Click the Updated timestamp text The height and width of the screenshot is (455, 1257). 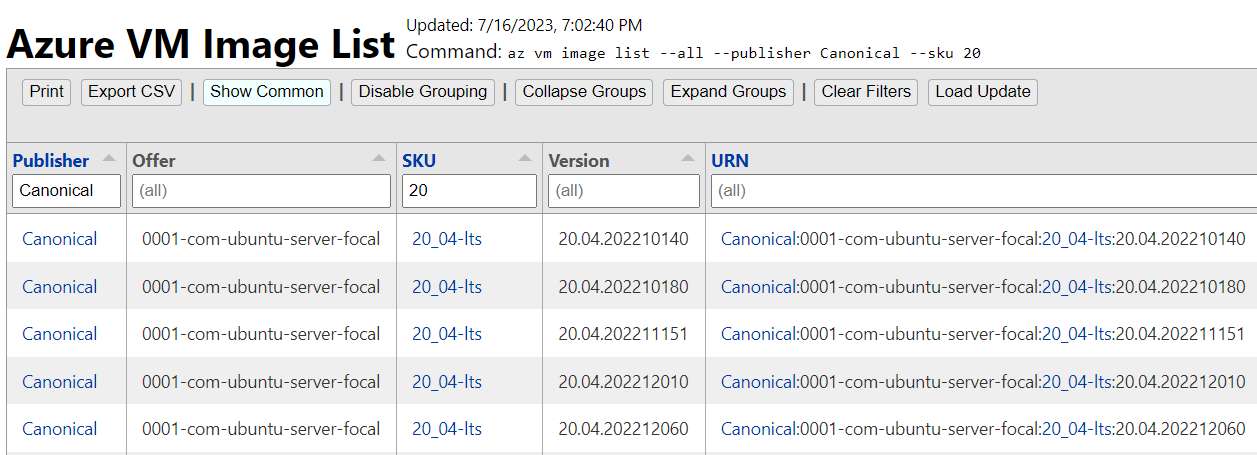[524, 25]
